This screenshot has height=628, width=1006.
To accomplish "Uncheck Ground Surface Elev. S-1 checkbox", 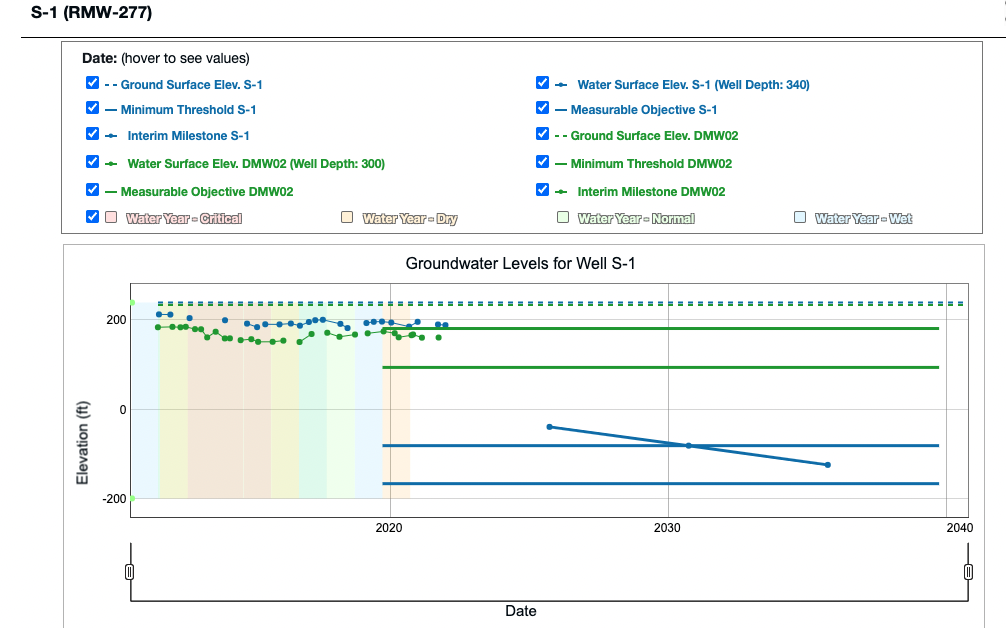I will pyautogui.click(x=93, y=84).
